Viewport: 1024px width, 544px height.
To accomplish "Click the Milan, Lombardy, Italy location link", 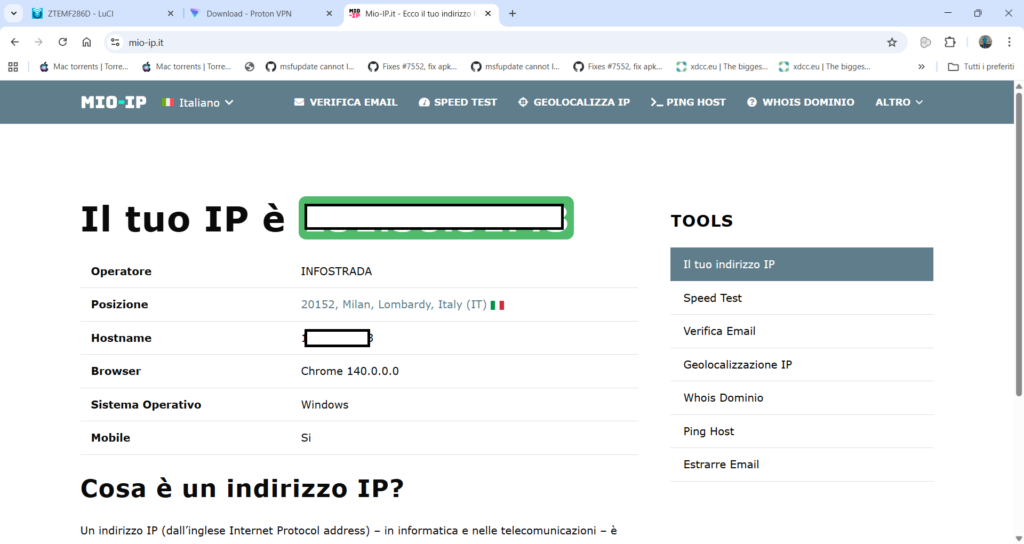I will coord(394,304).
